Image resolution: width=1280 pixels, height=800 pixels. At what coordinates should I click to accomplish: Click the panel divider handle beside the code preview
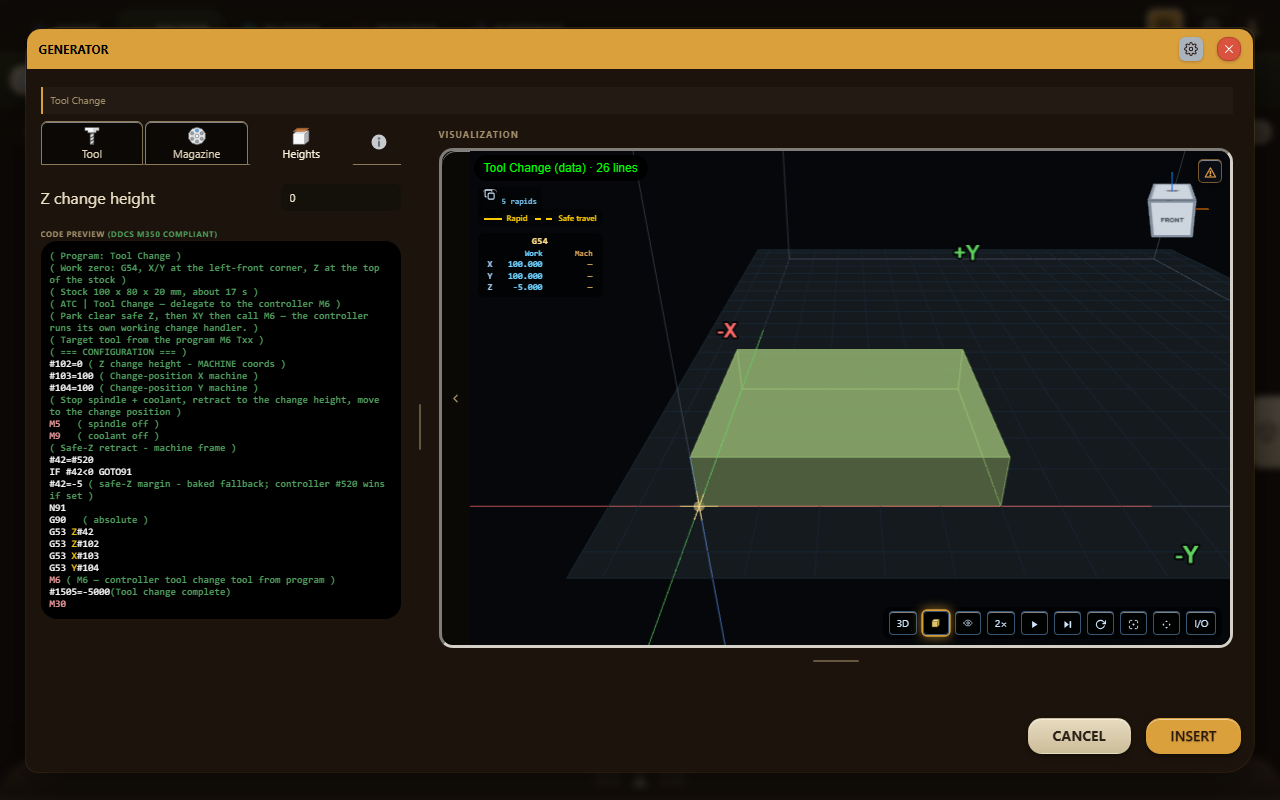point(420,427)
